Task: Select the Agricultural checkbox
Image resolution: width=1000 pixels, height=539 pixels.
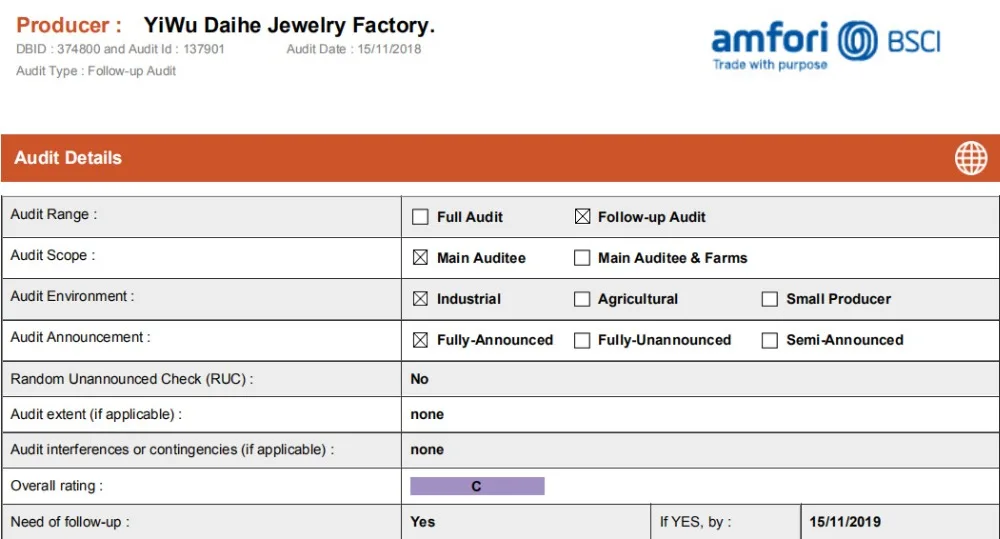Action: pos(582,299)
